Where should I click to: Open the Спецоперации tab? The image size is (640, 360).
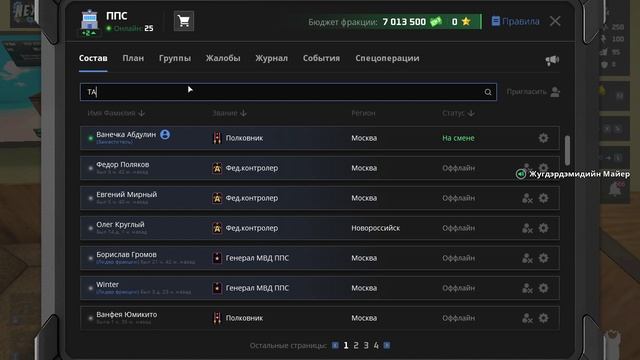[x=387, y=58]
